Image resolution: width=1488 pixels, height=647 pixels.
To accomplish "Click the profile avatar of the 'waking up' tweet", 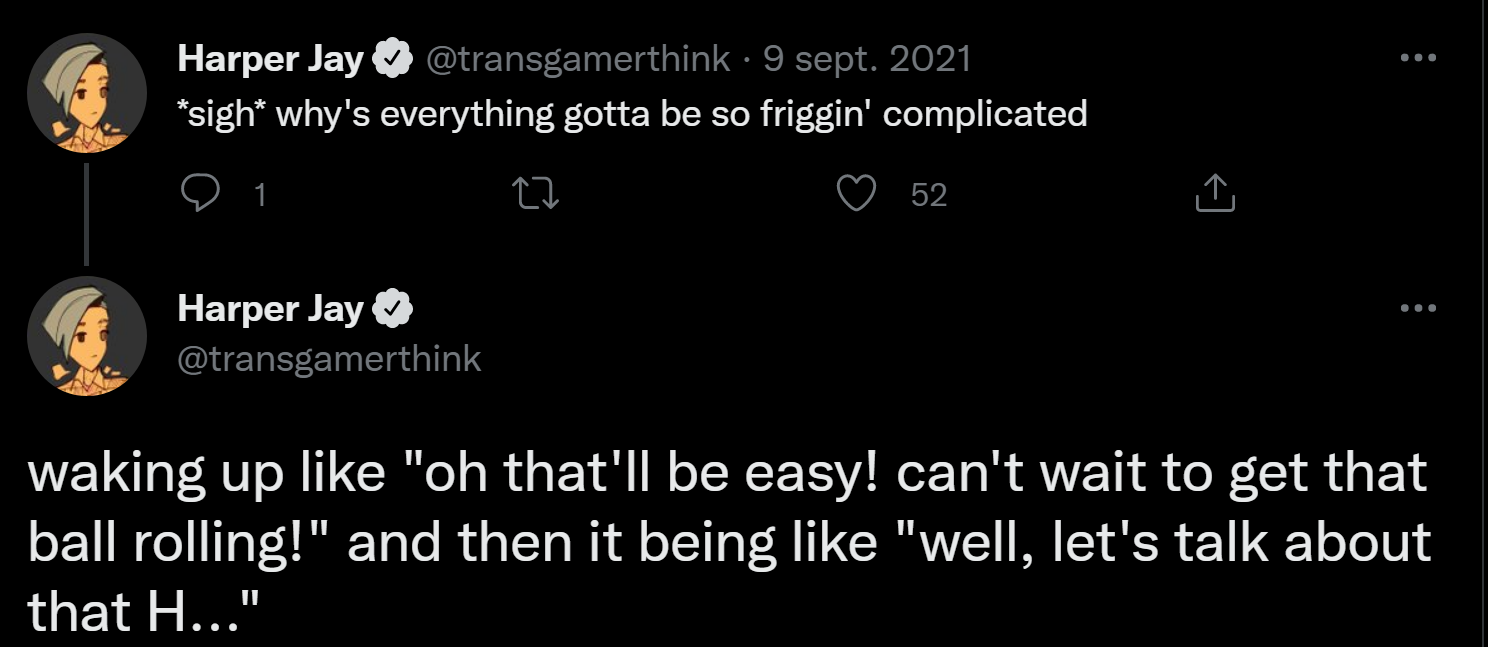I will [87, 336].
